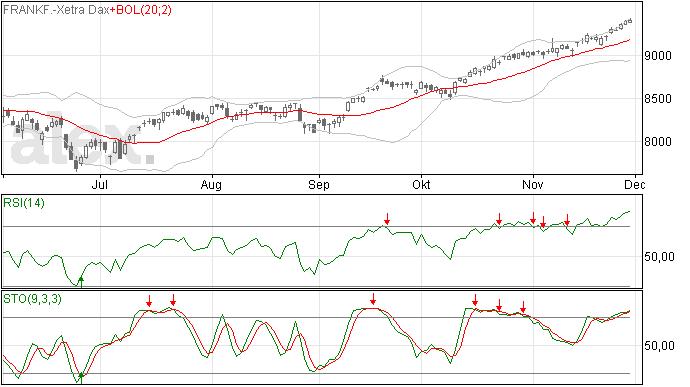Image resolution: width=690 pixels, height=387 pixels.
Task: Select the "Jul" month label
Action: [x=99, y=184]
